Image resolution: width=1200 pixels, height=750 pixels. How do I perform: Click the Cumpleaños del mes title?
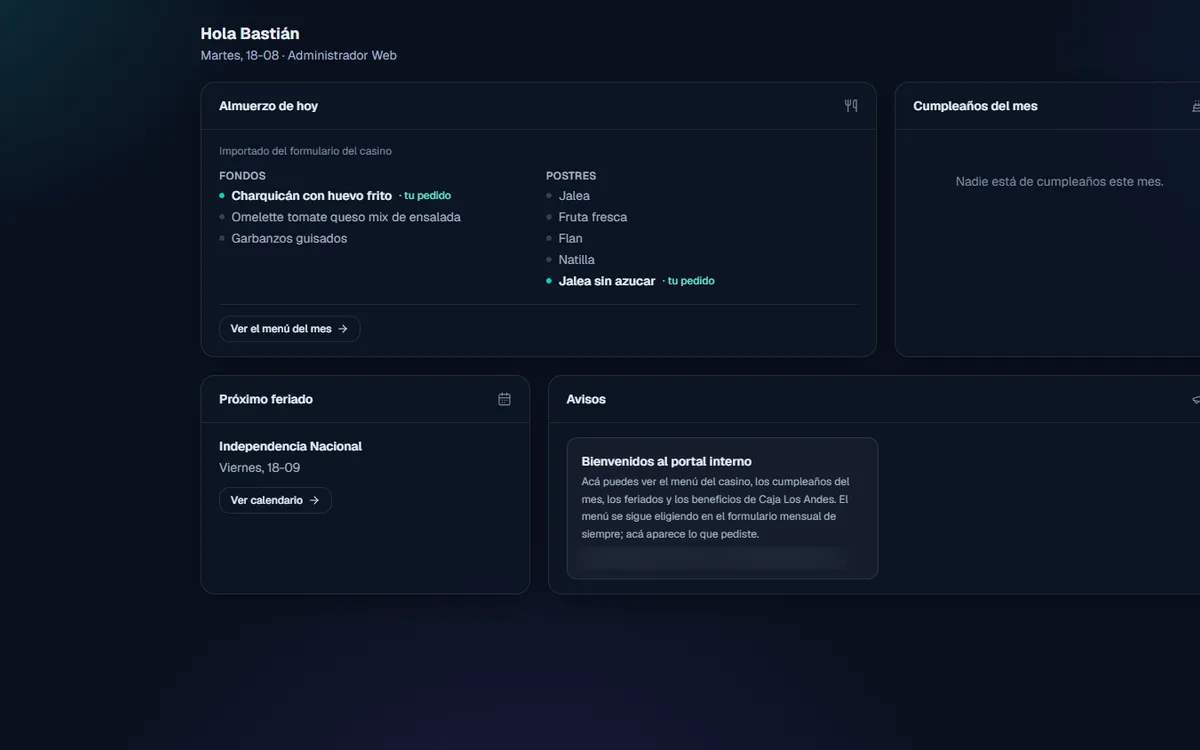click(975, 106)
